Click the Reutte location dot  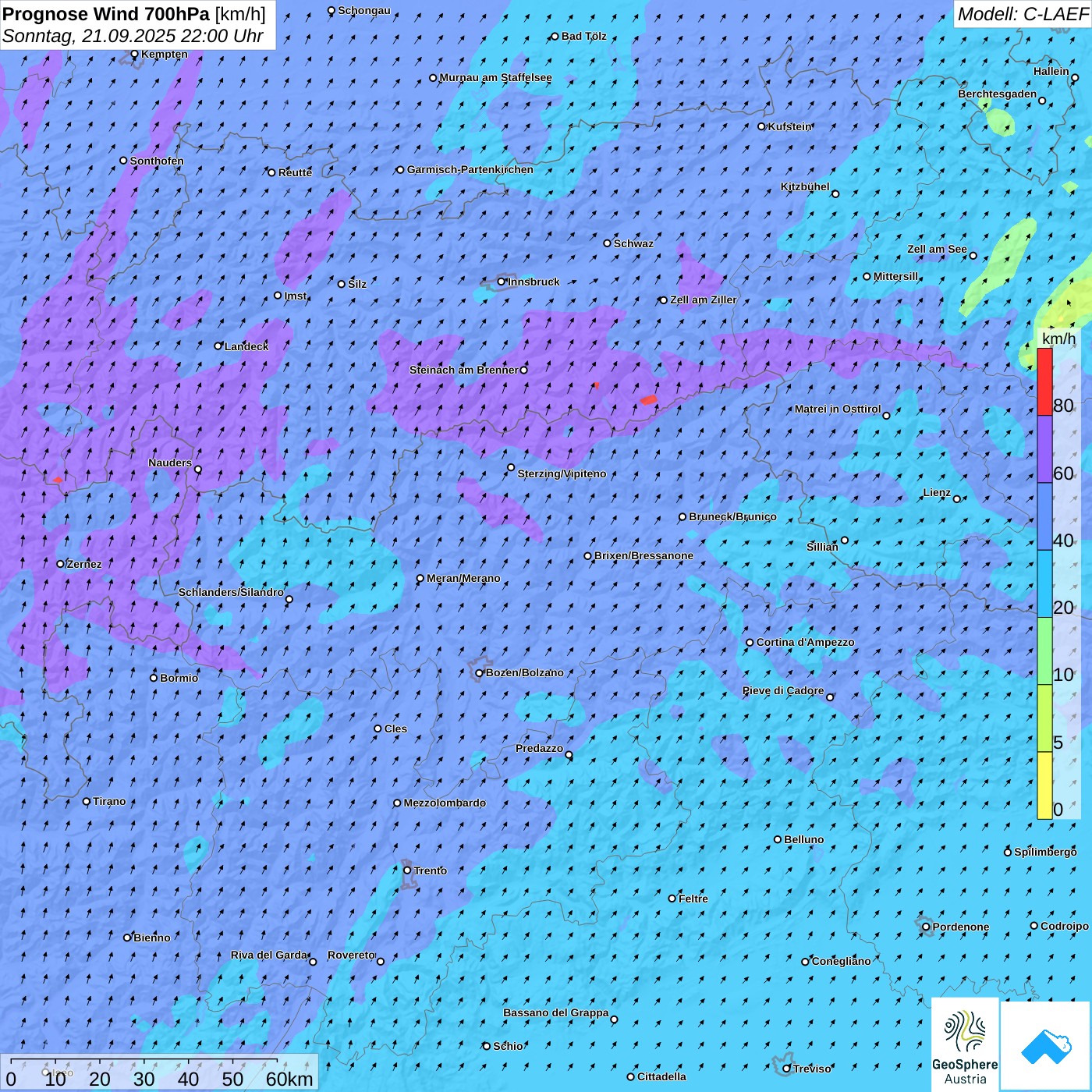(x=271, y=172)
